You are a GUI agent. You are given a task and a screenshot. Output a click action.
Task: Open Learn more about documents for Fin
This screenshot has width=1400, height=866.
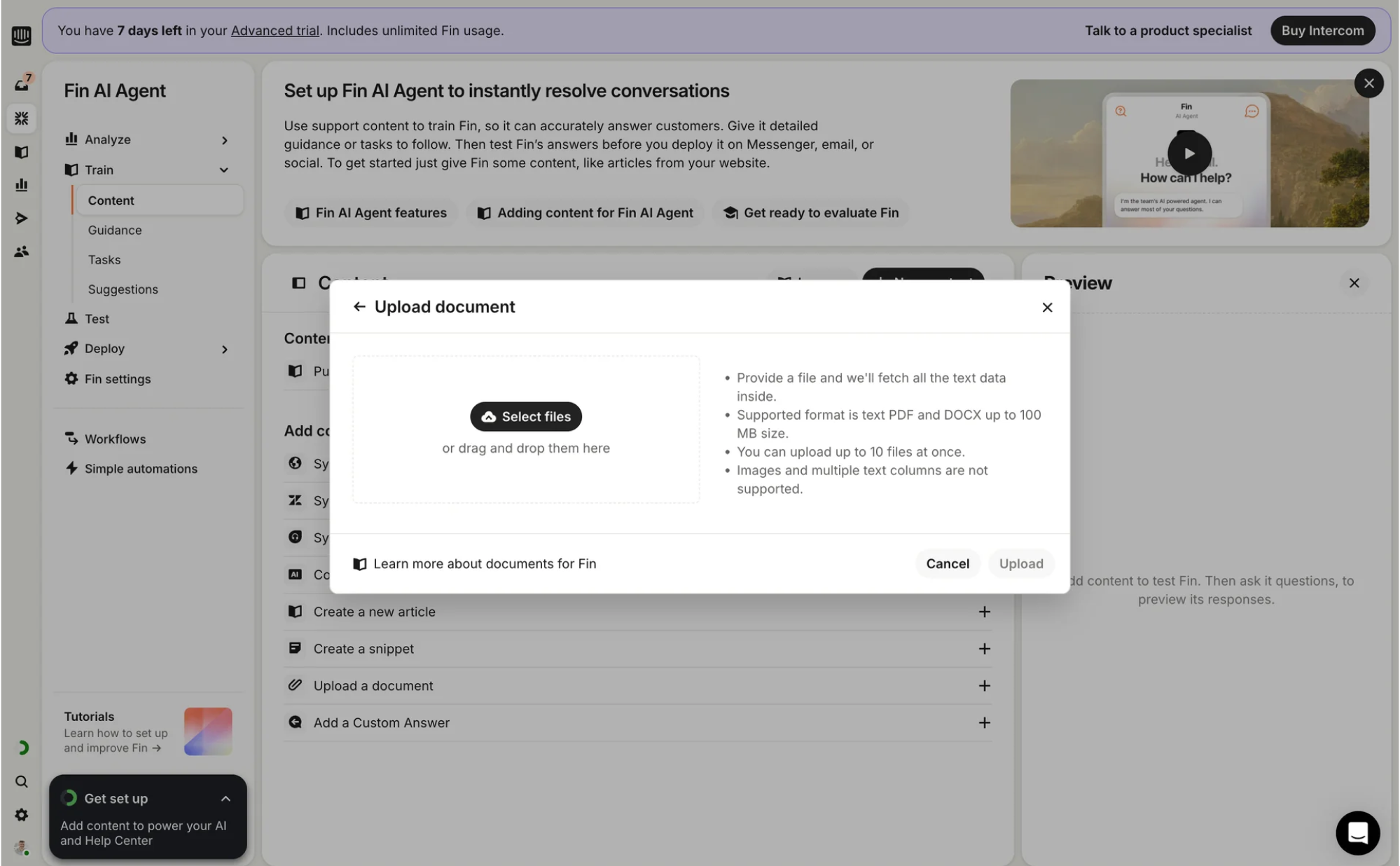click(x=485, y=563)
